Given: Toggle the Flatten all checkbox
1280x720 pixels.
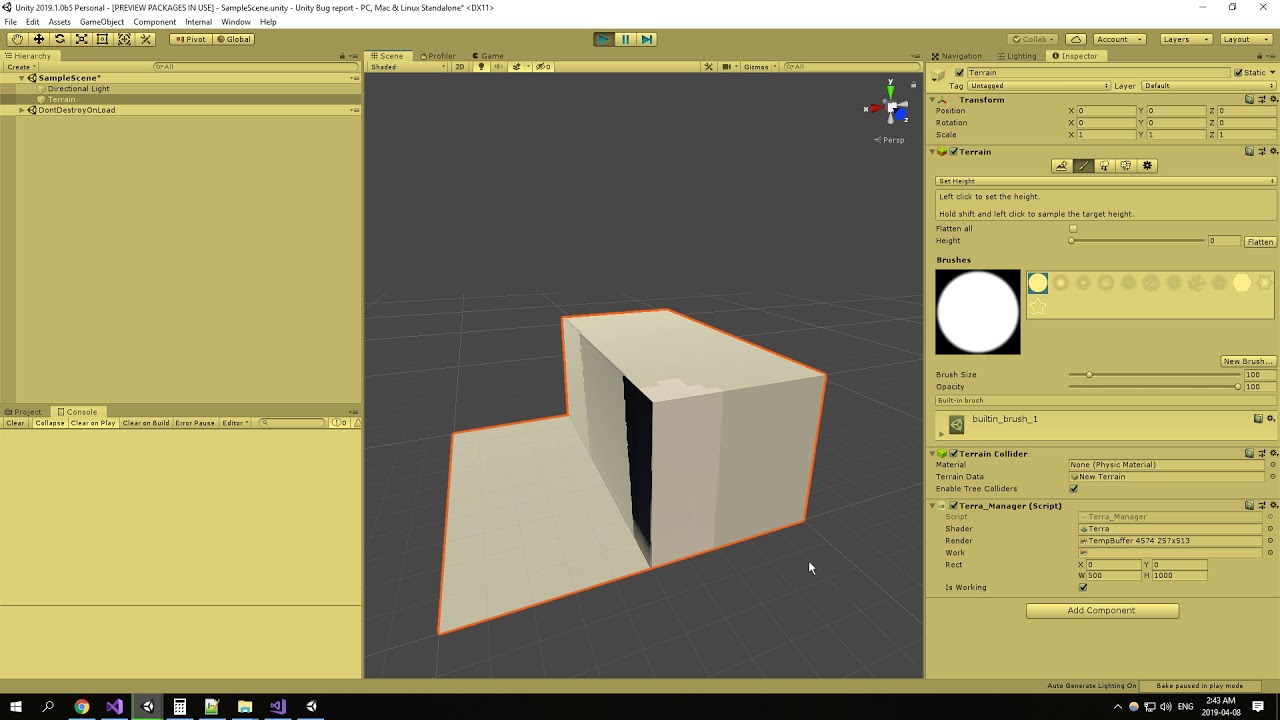Looking at the screenshot, I should pos(1073,228).
